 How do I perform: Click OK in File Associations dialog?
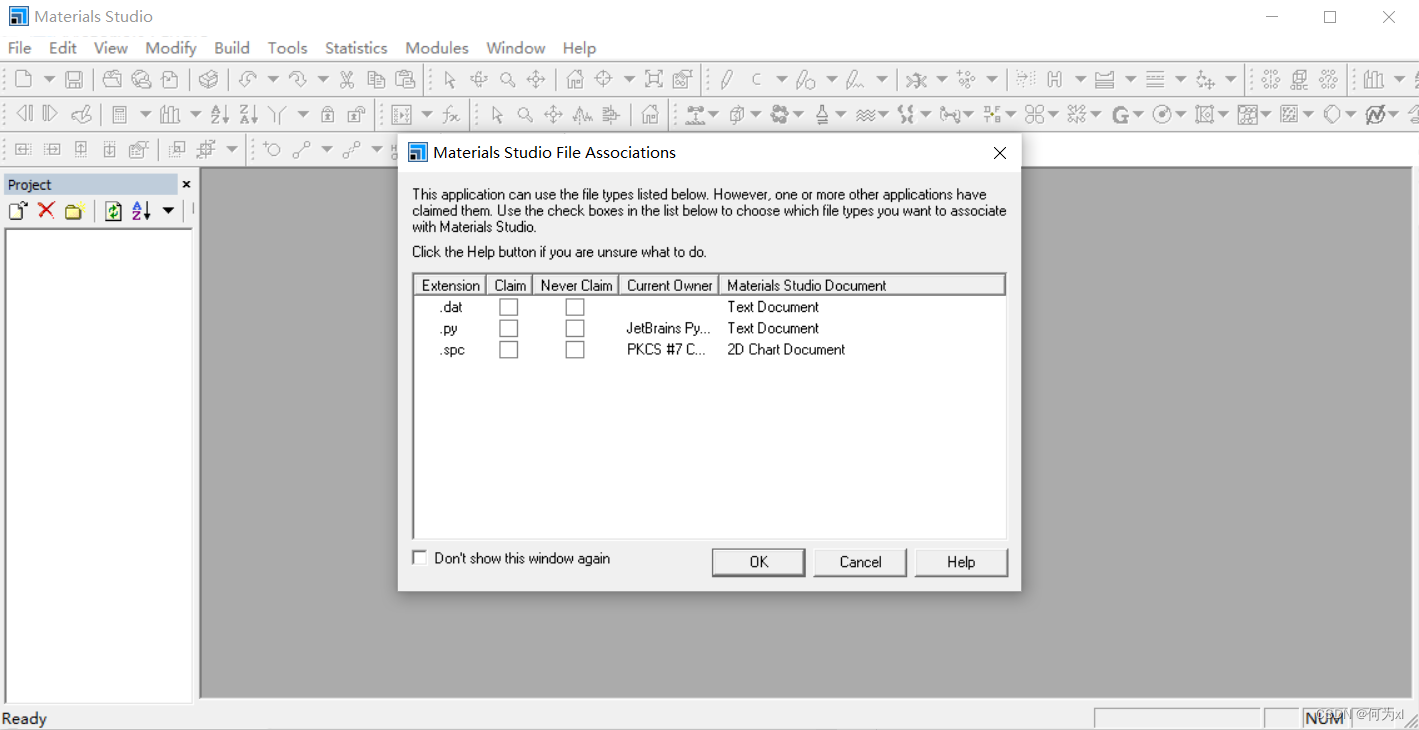click(758, 562)
